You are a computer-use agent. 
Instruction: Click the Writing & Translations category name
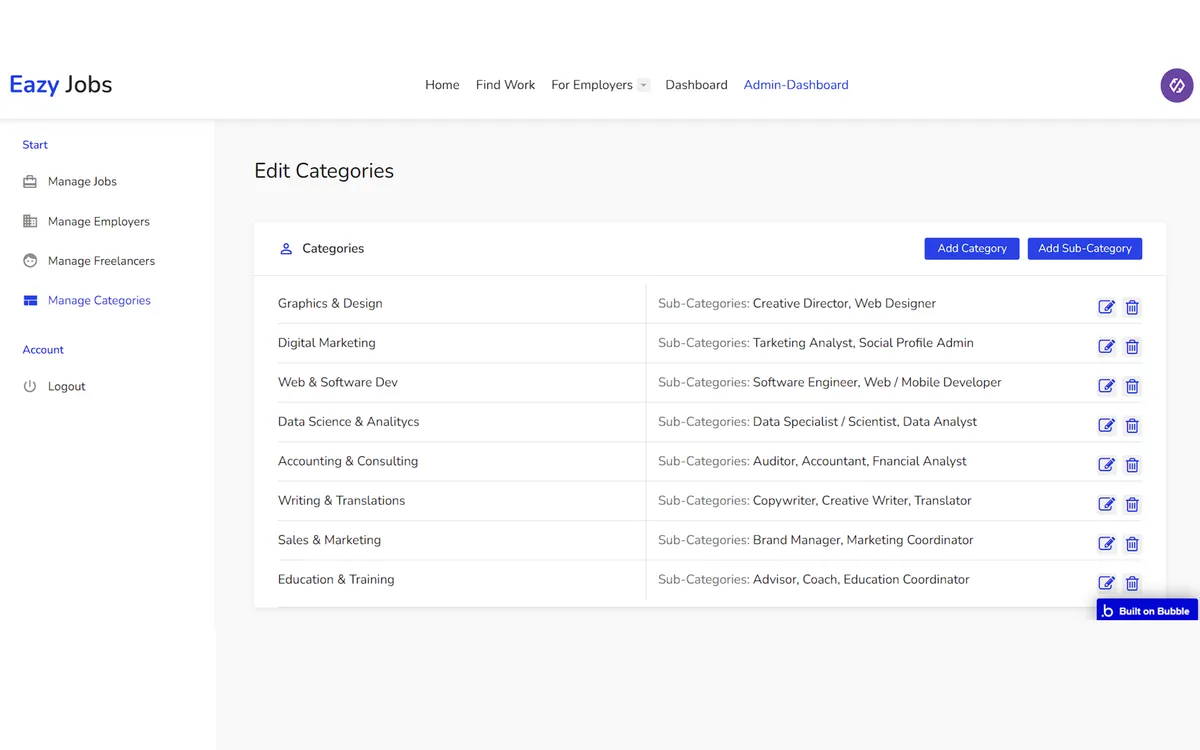click(x=342, y=501)
